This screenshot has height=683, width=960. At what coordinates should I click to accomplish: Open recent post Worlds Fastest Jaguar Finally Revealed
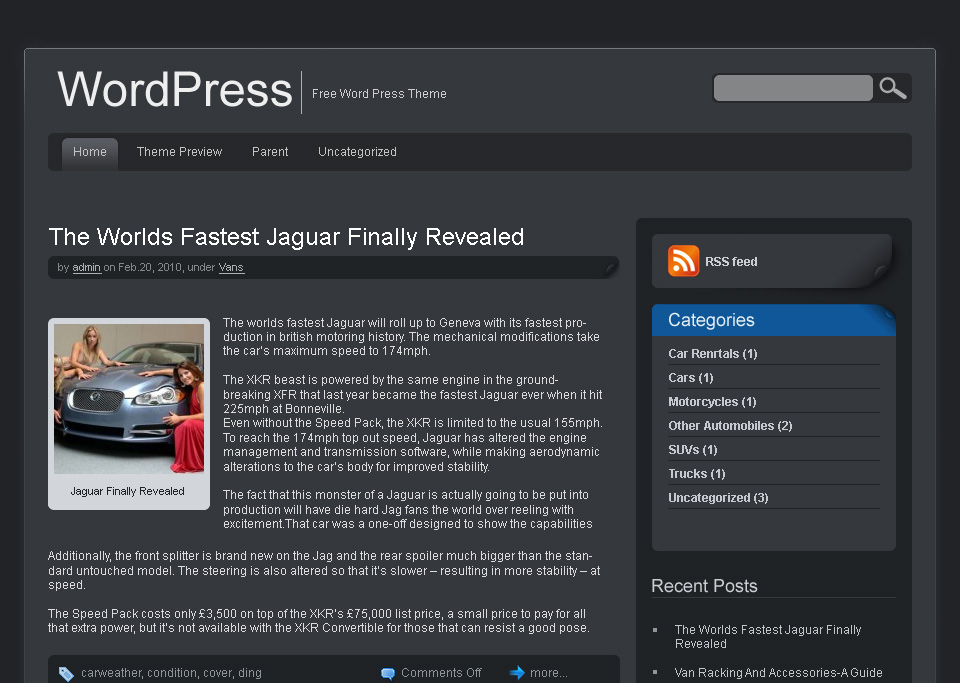768,636
